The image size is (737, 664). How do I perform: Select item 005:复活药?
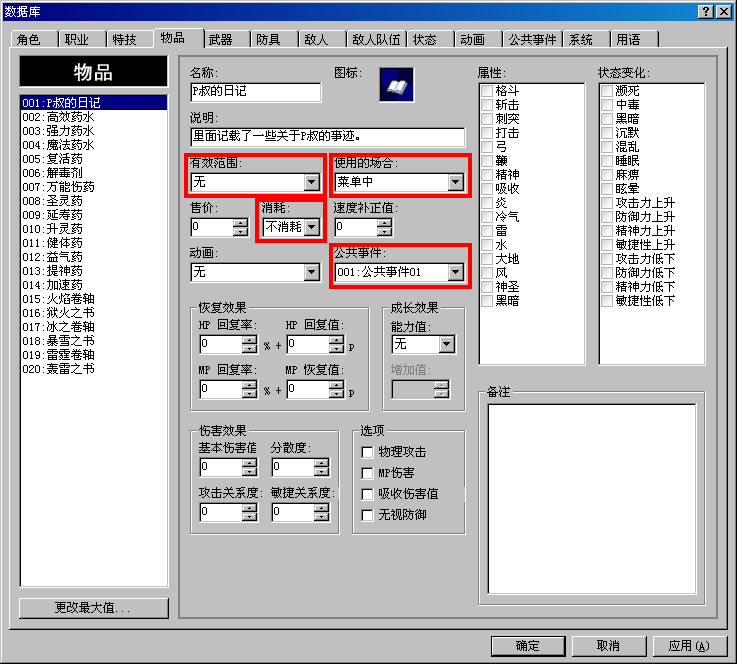click(x=94, y=159)
